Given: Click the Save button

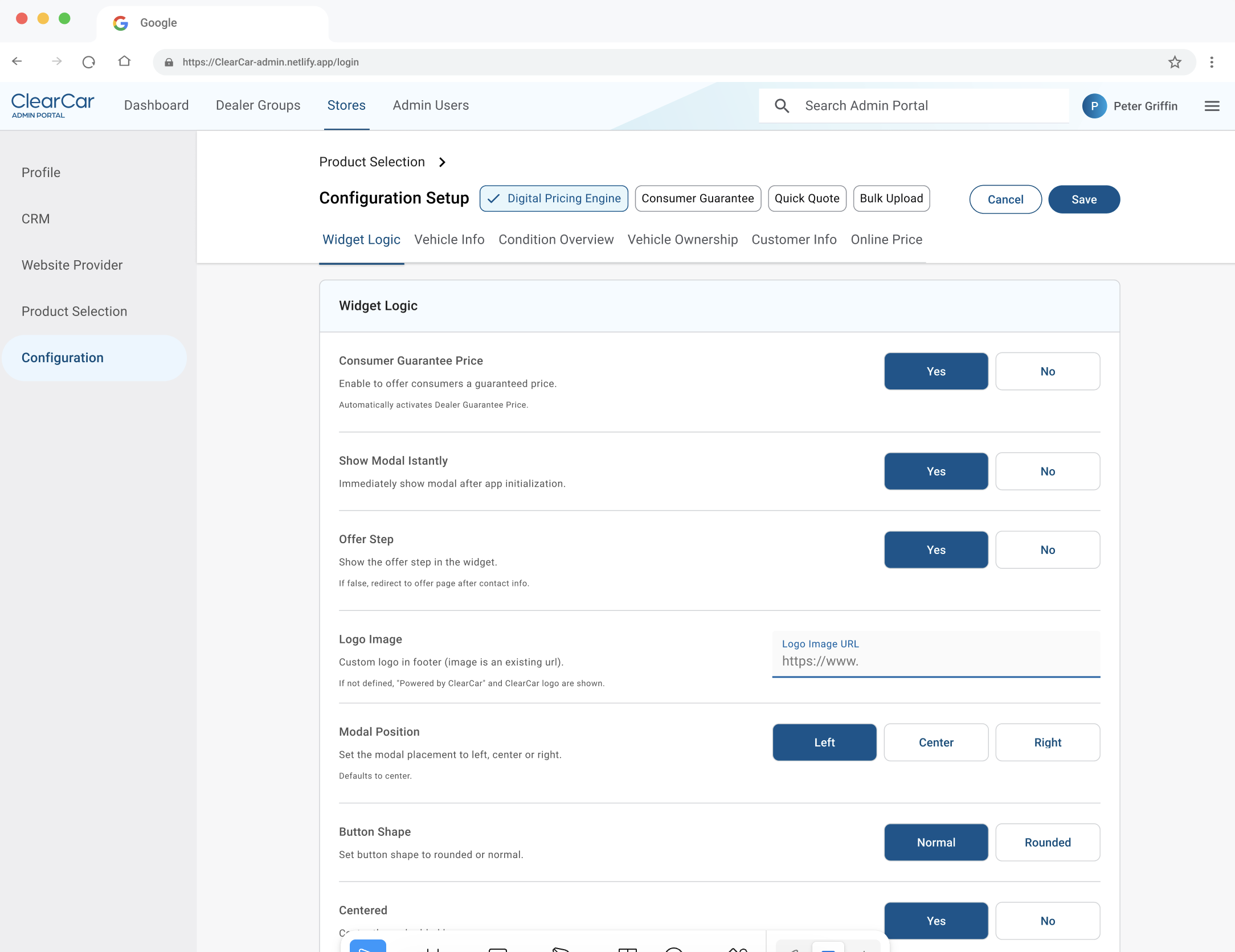Looking at the screenshot, I should (1083, 199).
